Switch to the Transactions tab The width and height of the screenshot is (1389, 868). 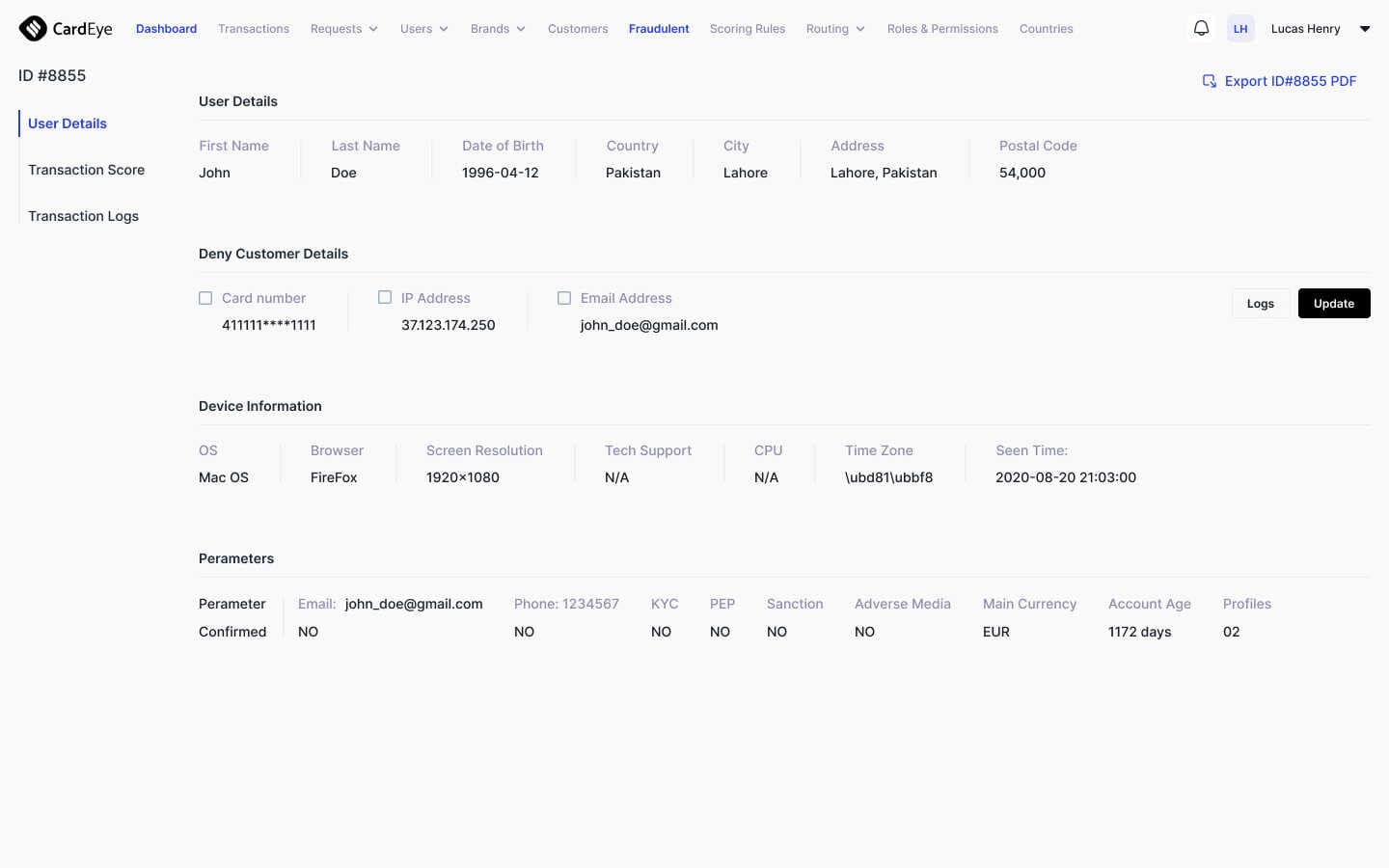click(x=254, y=28)
